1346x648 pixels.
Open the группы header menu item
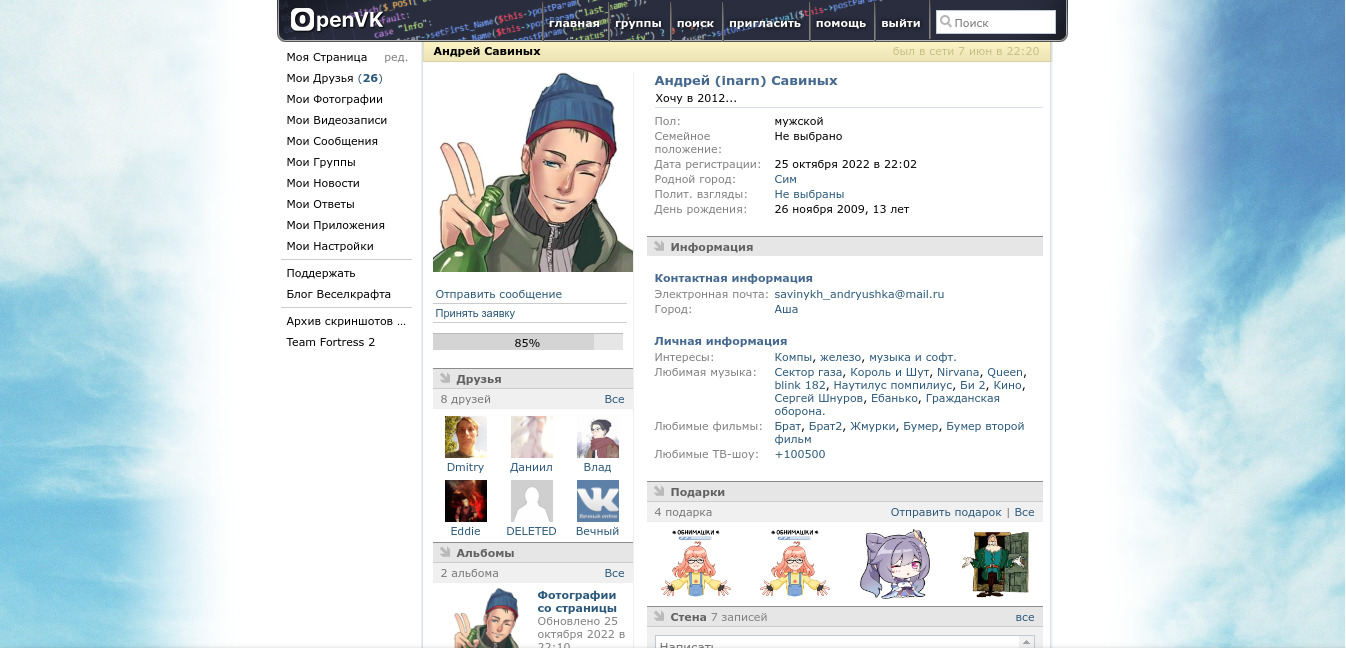pyautogui.click(x=638, y=23)
